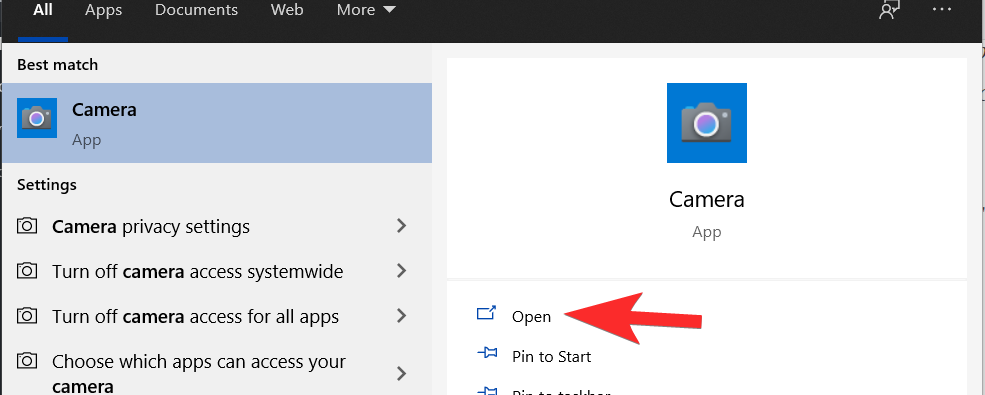Click the Pin to Start pin icon

487,354
